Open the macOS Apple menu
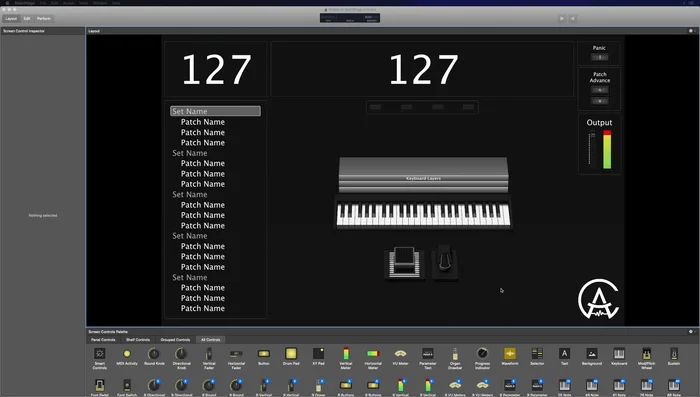This screenshot has width=700, height=397. click(7, 3)
